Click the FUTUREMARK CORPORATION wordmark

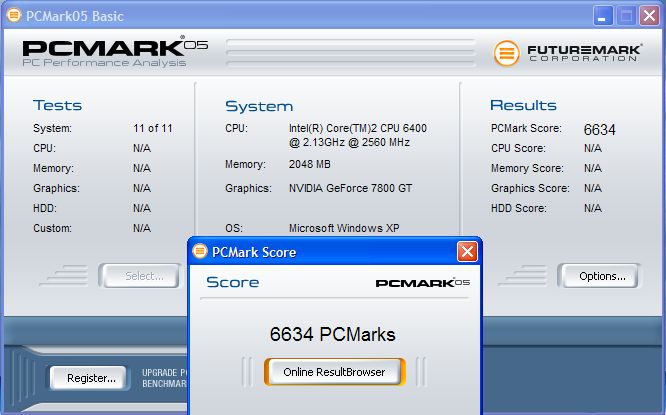pos(584,53)
